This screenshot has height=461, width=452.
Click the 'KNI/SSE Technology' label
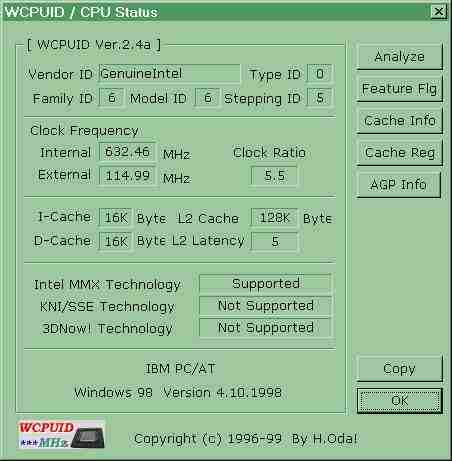pyautogui.click(x=107, y=307)
